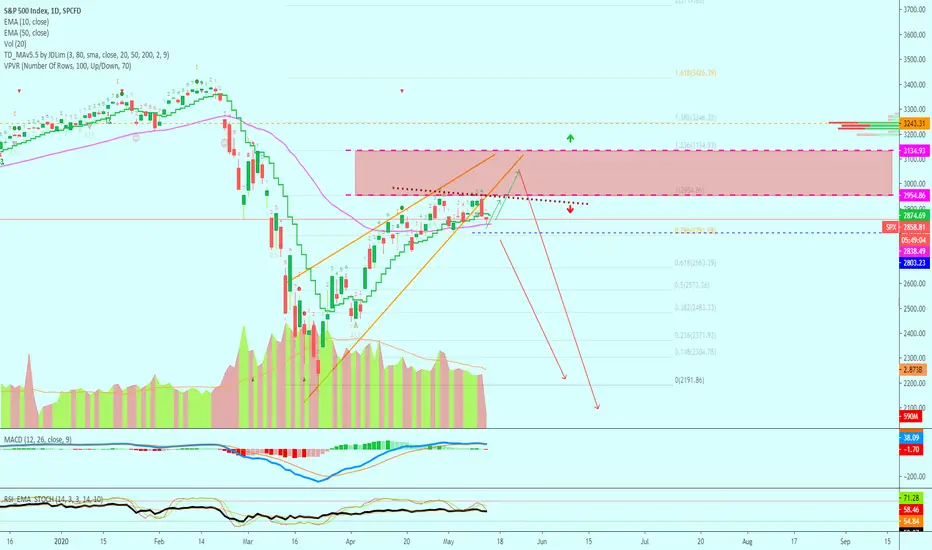Select the Vol (20) indicator legend

(x=15, y=44)
